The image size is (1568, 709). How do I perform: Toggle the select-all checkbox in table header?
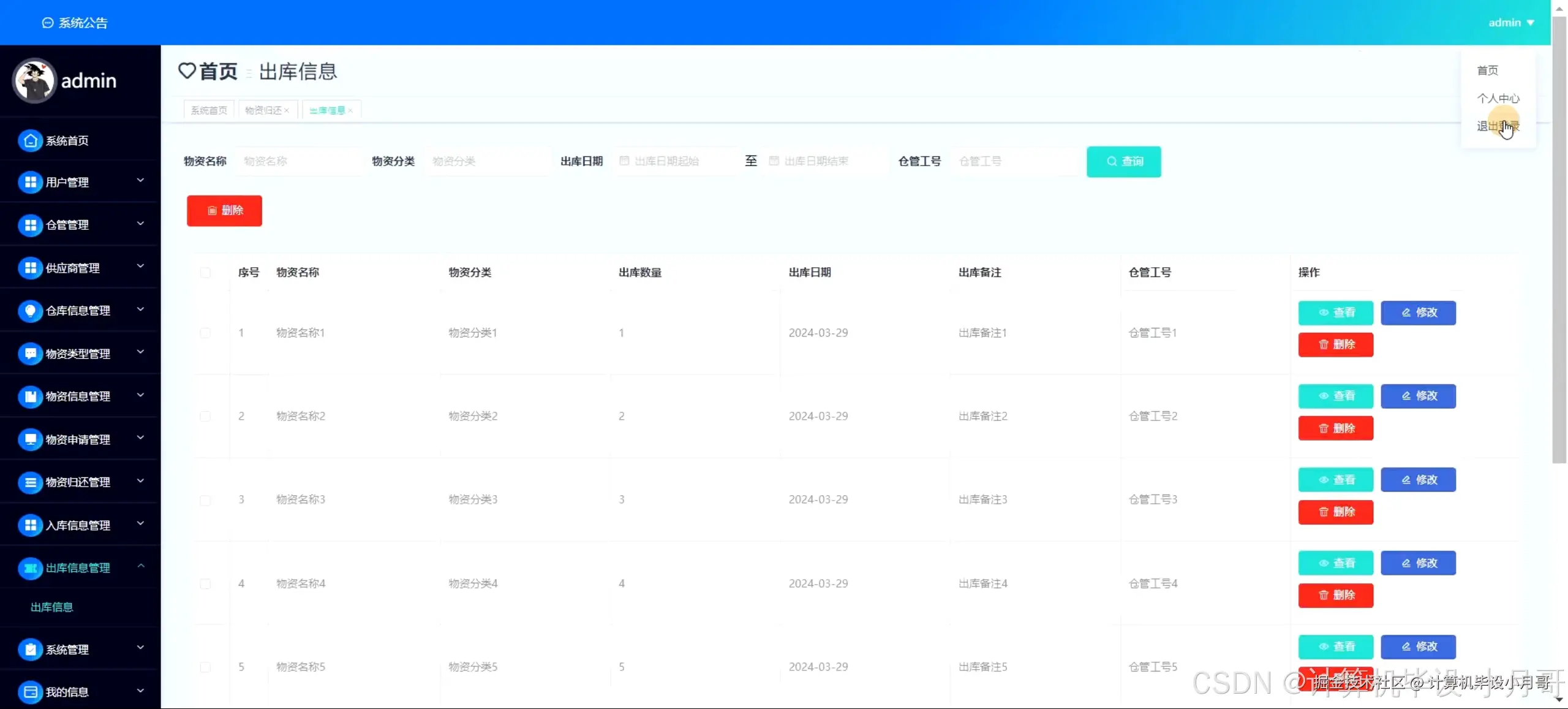pyautogui.click(x=205, y=272)
